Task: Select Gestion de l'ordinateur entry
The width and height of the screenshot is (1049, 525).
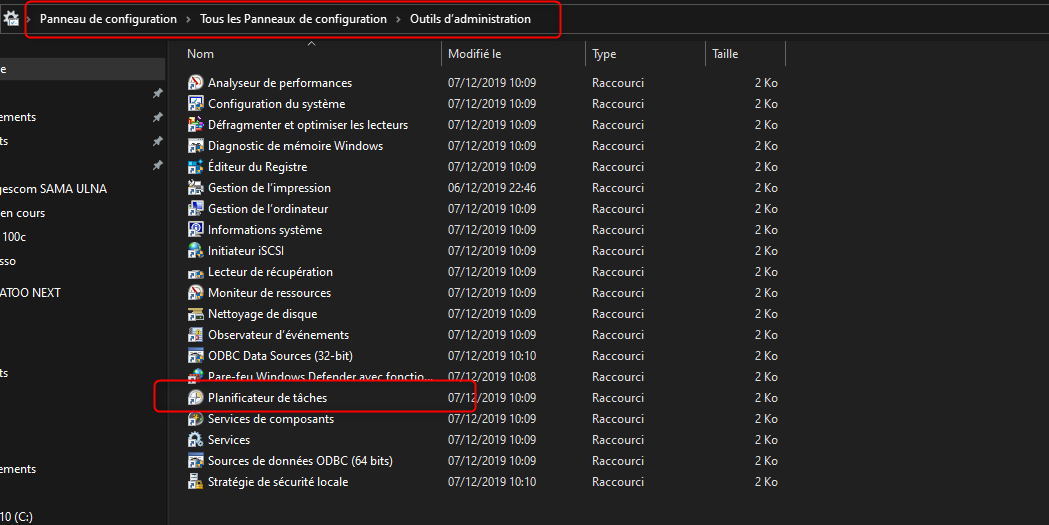Action: tap(268, 209)
